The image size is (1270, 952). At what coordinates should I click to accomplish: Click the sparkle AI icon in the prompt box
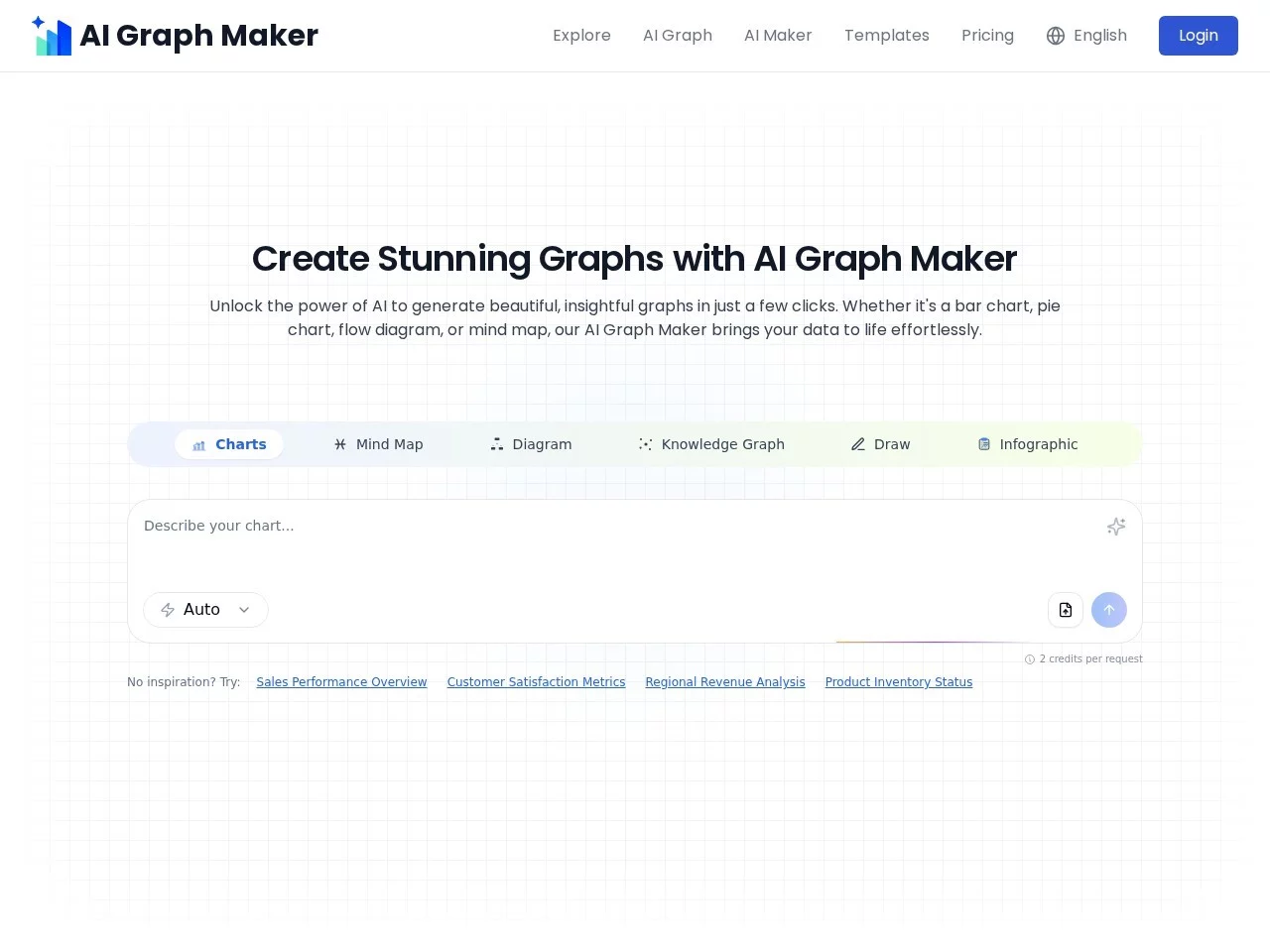pos(1115,527)
